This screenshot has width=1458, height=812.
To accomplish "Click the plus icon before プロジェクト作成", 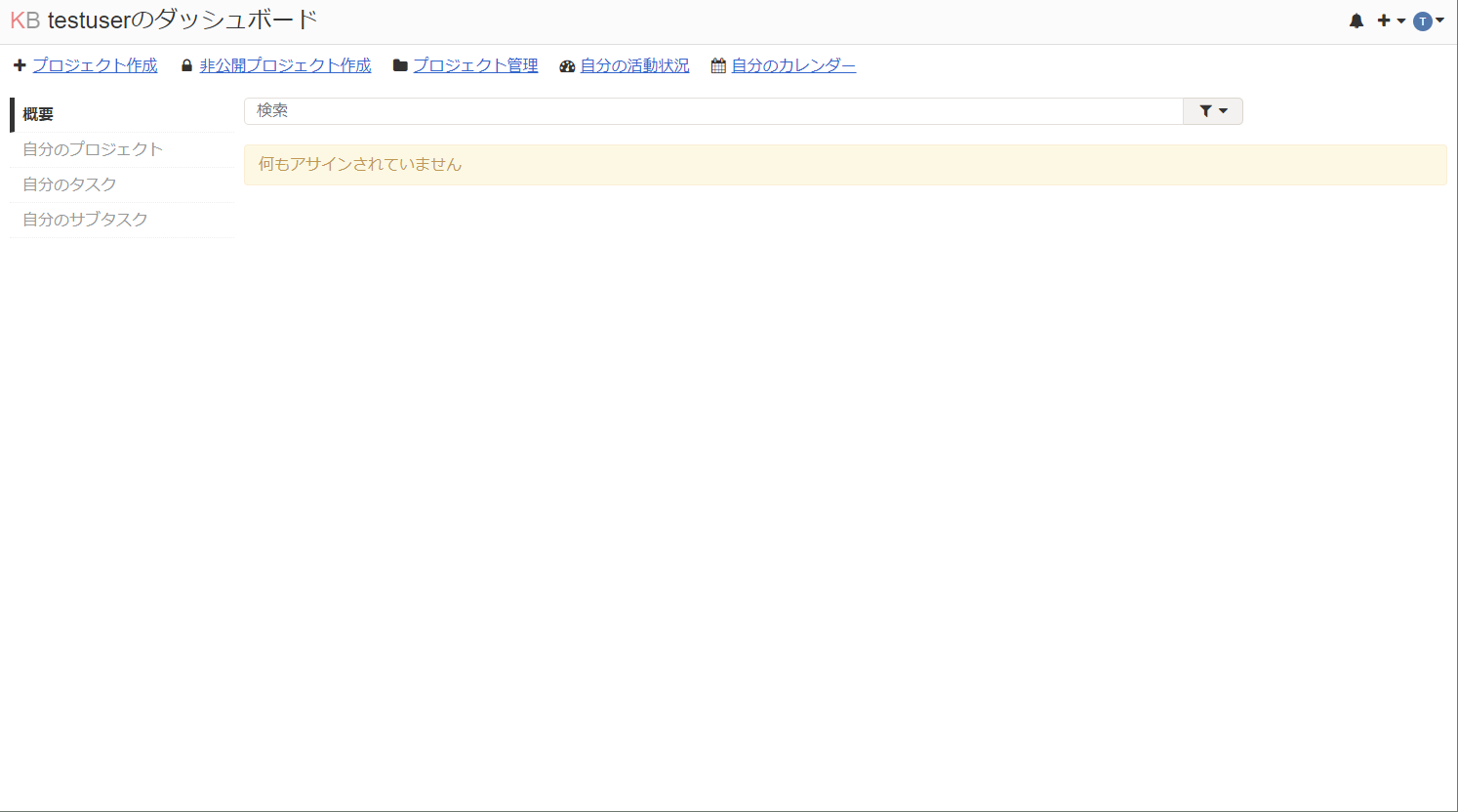I will (20, 64).
